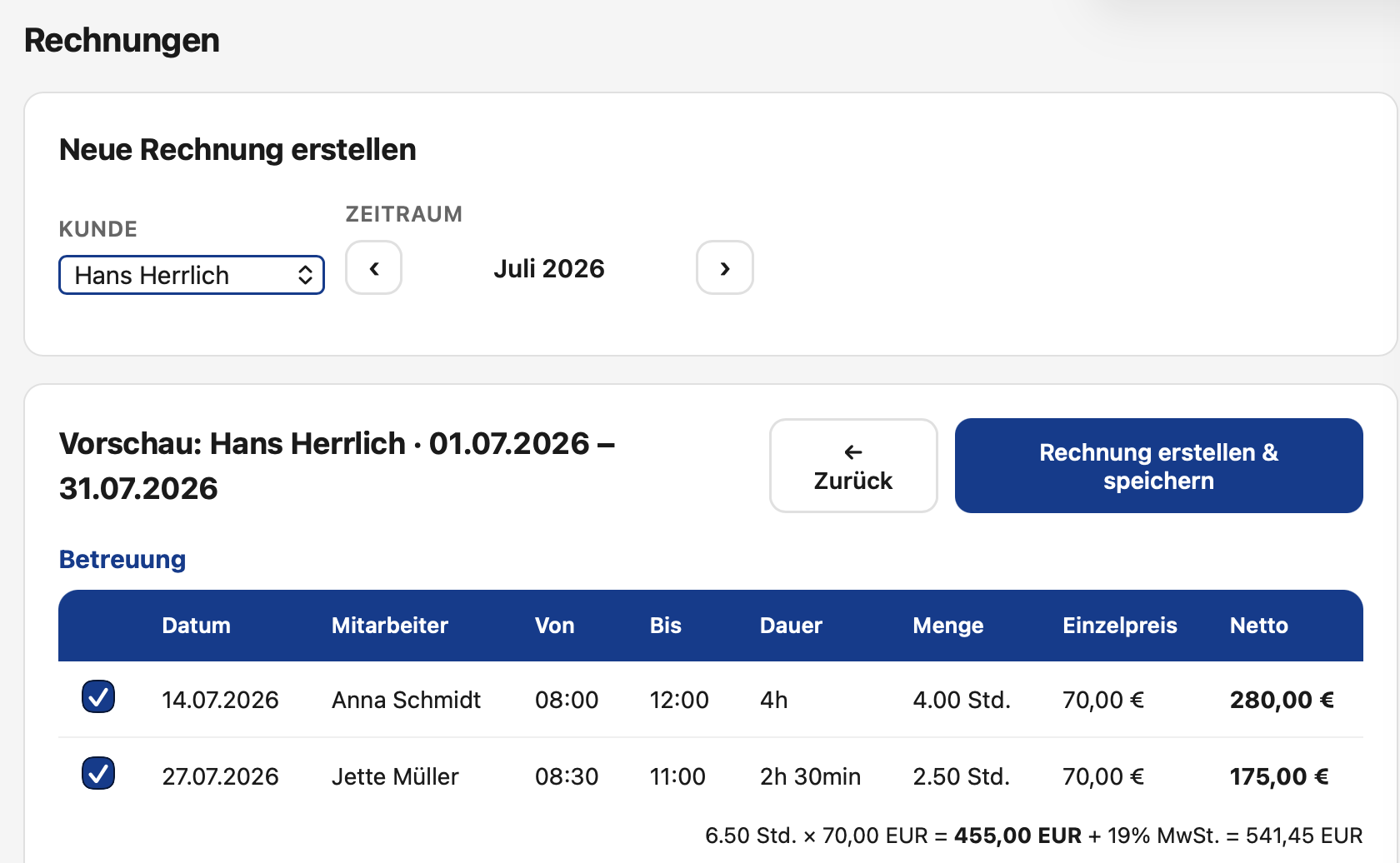The image size is (1400, 863).
Task: Click the 2h 30min duration cell
Action: pos(810,776)
